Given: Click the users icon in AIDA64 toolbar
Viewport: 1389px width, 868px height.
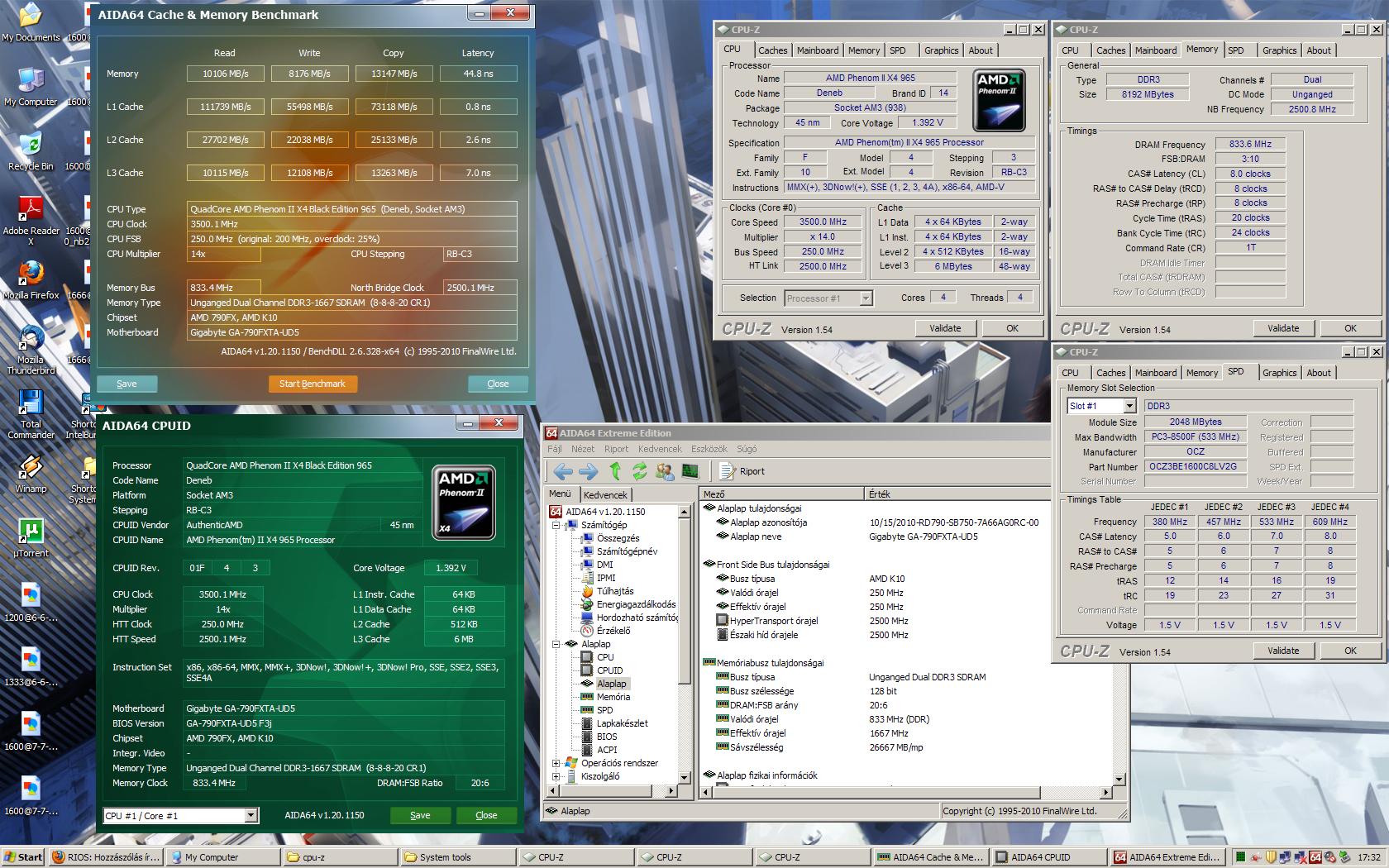Looking at the screenshot, I should pyautogui.click(x=664, y=471).
